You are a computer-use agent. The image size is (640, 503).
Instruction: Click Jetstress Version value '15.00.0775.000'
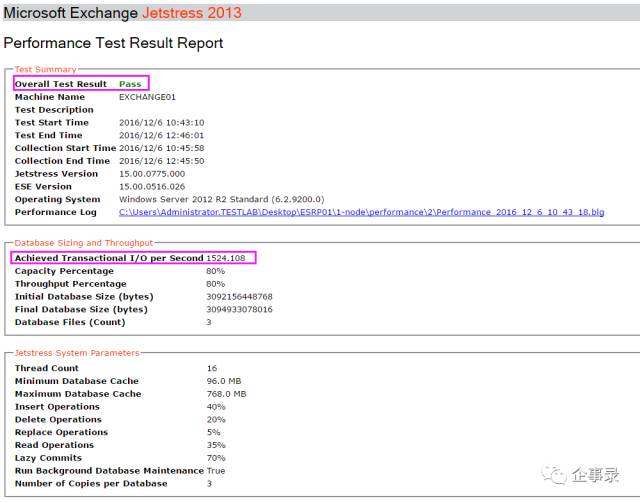[x=152, y=174]
